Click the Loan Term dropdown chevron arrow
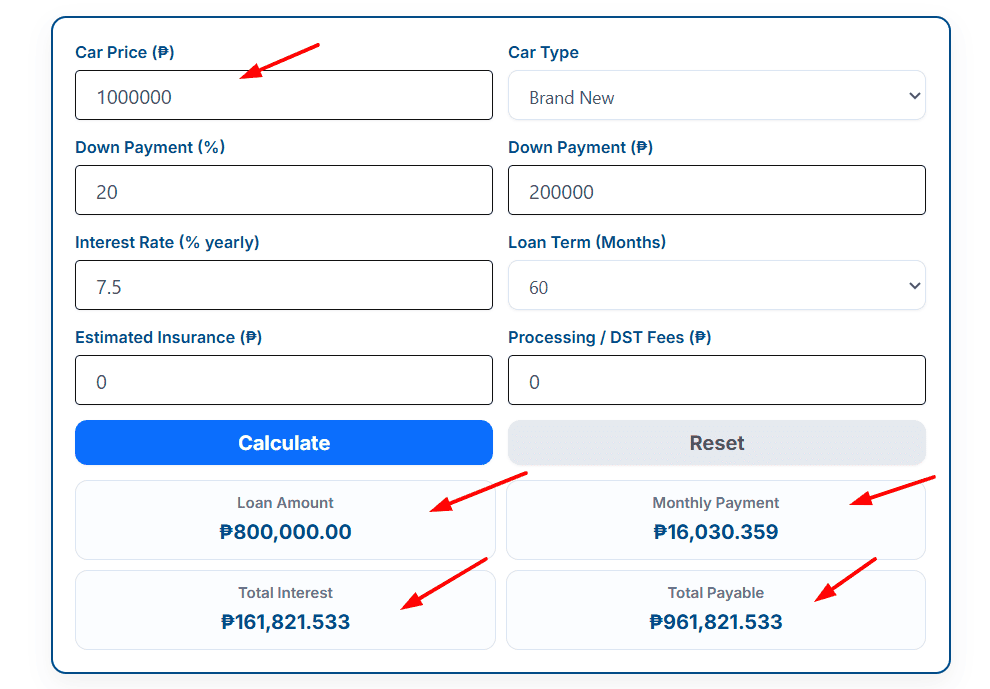The height and width of the screenshot is (689, 990). pos(913,285)
